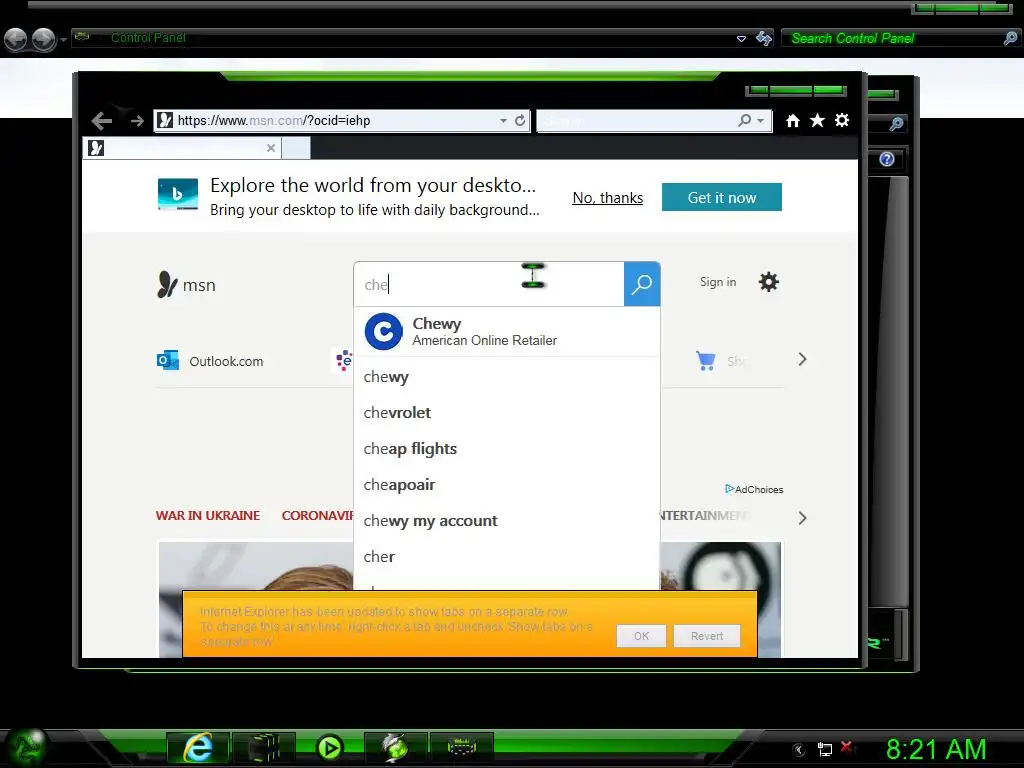Open a new tab in Internet Explorer
This screenshot has height=768, width=1024.
click(296, 148)
